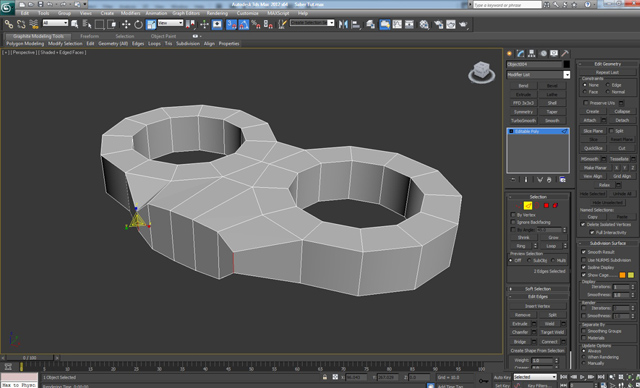Switch to the Freeform ribbon tab
The width and height of the screenshot is (640, 388).
click(89, 36)
